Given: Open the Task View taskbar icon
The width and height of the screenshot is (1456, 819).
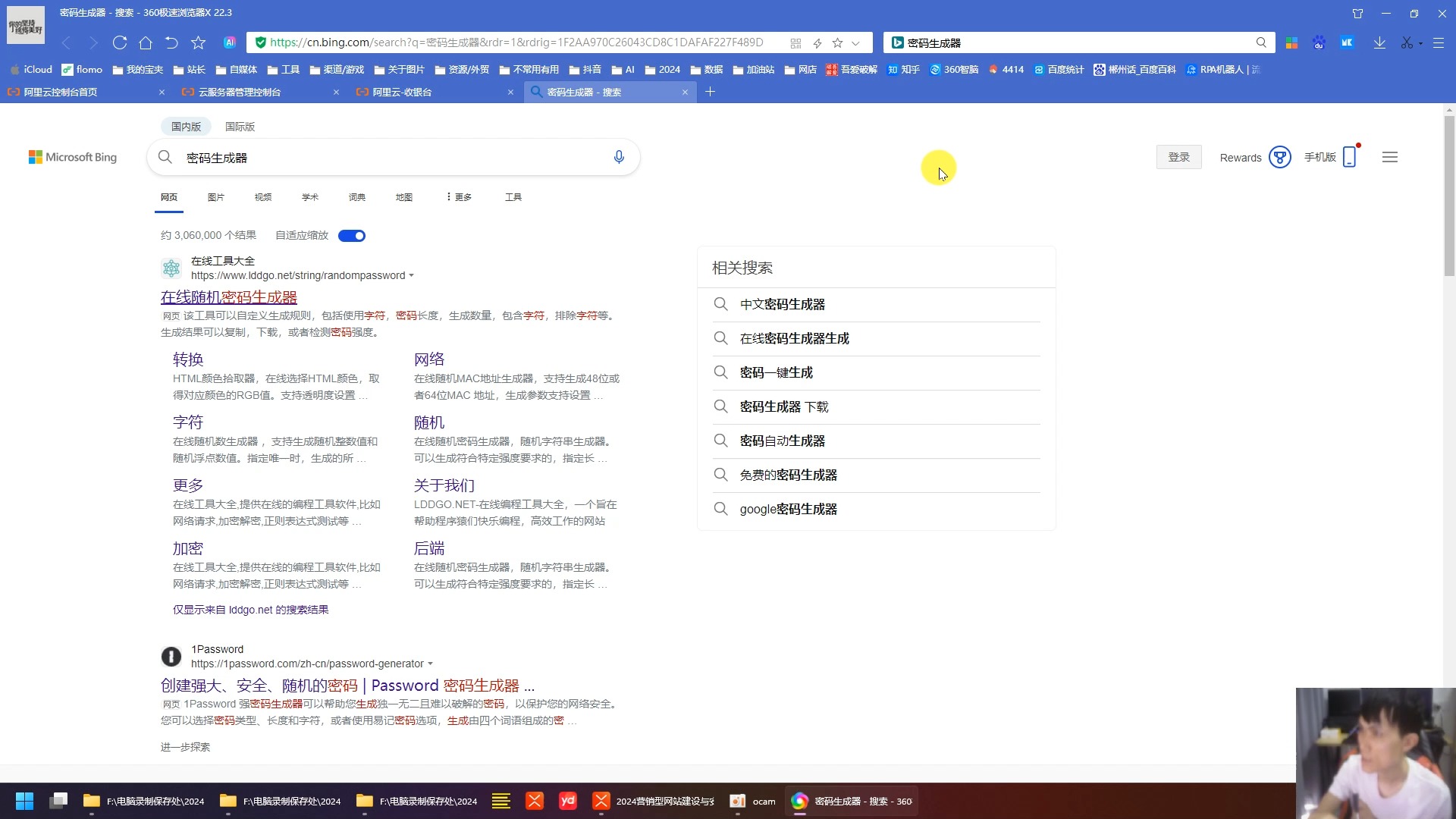Looking at the screenshot, I should click(58, 801).
